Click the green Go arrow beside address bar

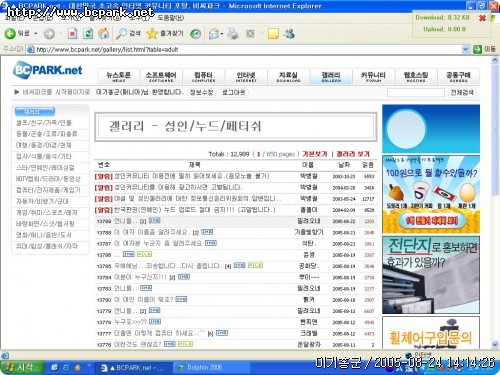click(x=477, y=49)
